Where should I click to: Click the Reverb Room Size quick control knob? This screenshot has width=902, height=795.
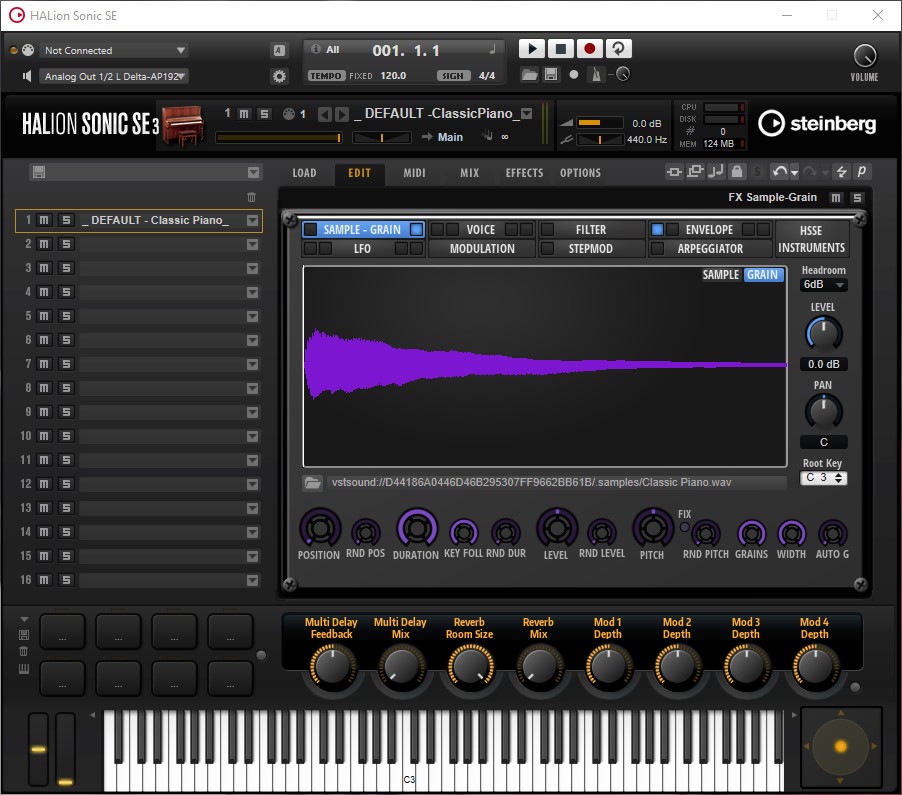470,667
